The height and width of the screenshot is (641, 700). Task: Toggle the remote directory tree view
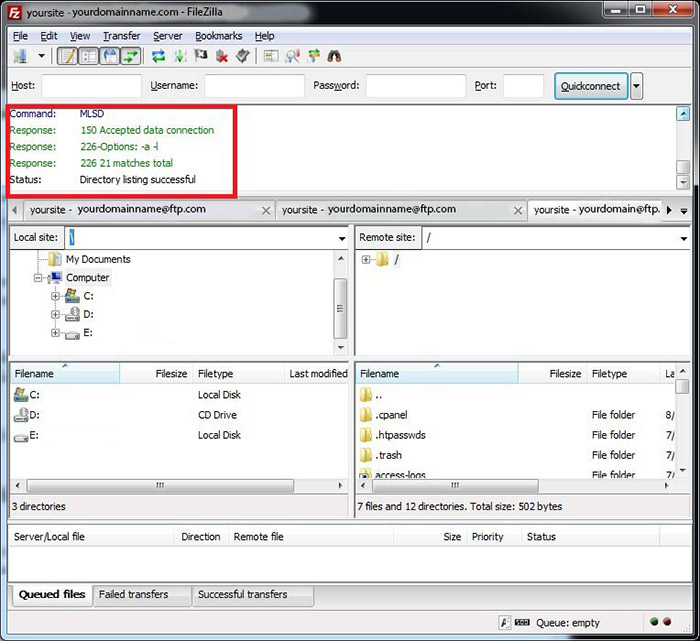click(110, 56)
